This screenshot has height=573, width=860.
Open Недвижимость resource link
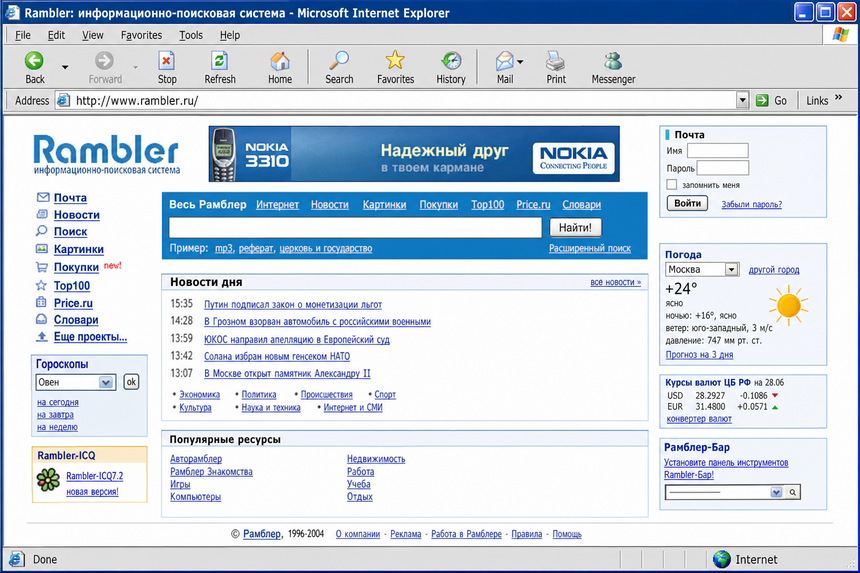[x=376, y=459]
